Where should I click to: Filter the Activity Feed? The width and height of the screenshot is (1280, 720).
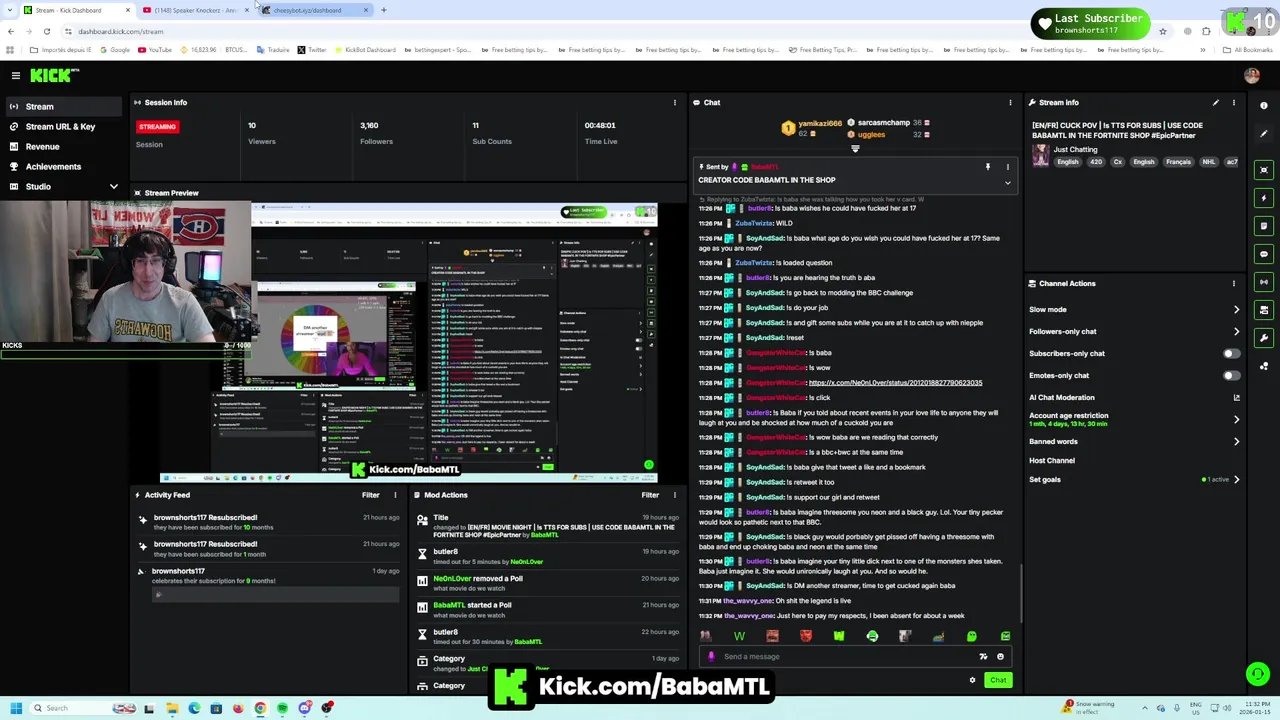[x=370, y=495]
